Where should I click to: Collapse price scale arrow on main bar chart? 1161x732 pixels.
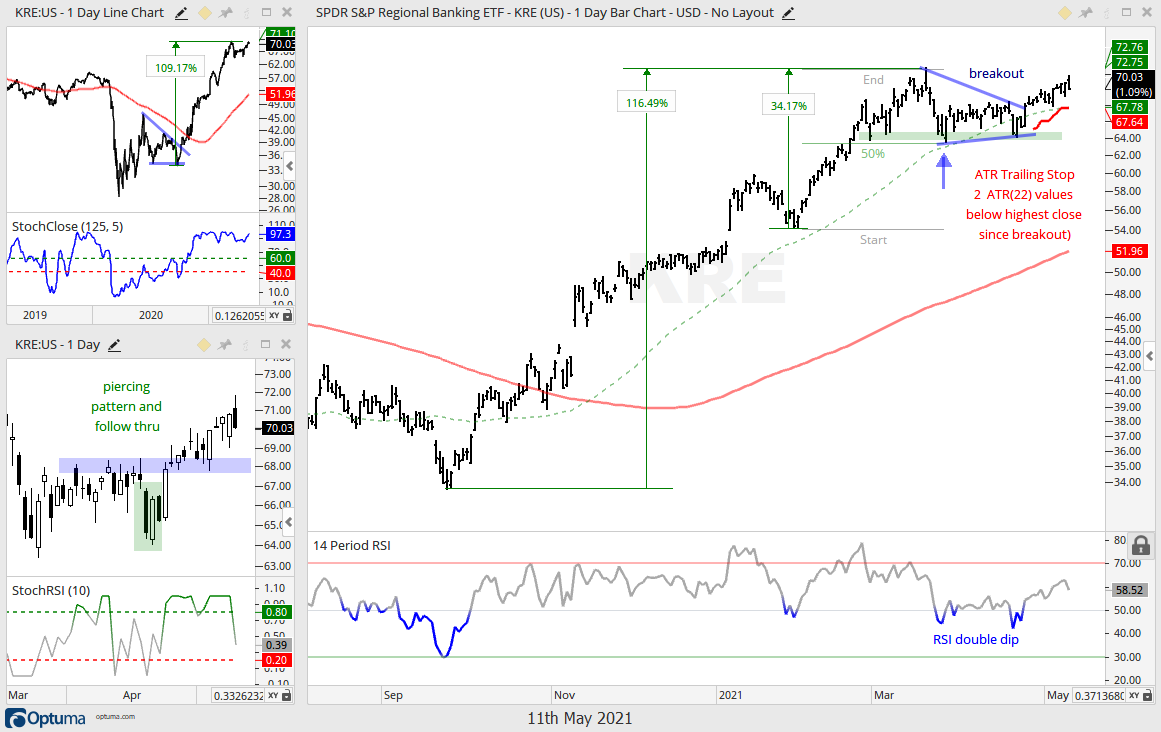(1150, 357)
